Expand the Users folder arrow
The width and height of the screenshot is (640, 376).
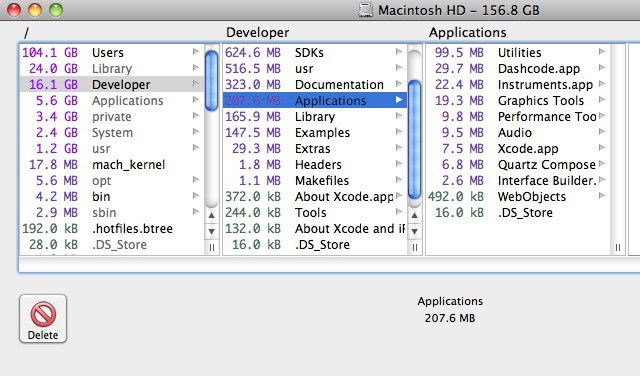click(196, 52)
